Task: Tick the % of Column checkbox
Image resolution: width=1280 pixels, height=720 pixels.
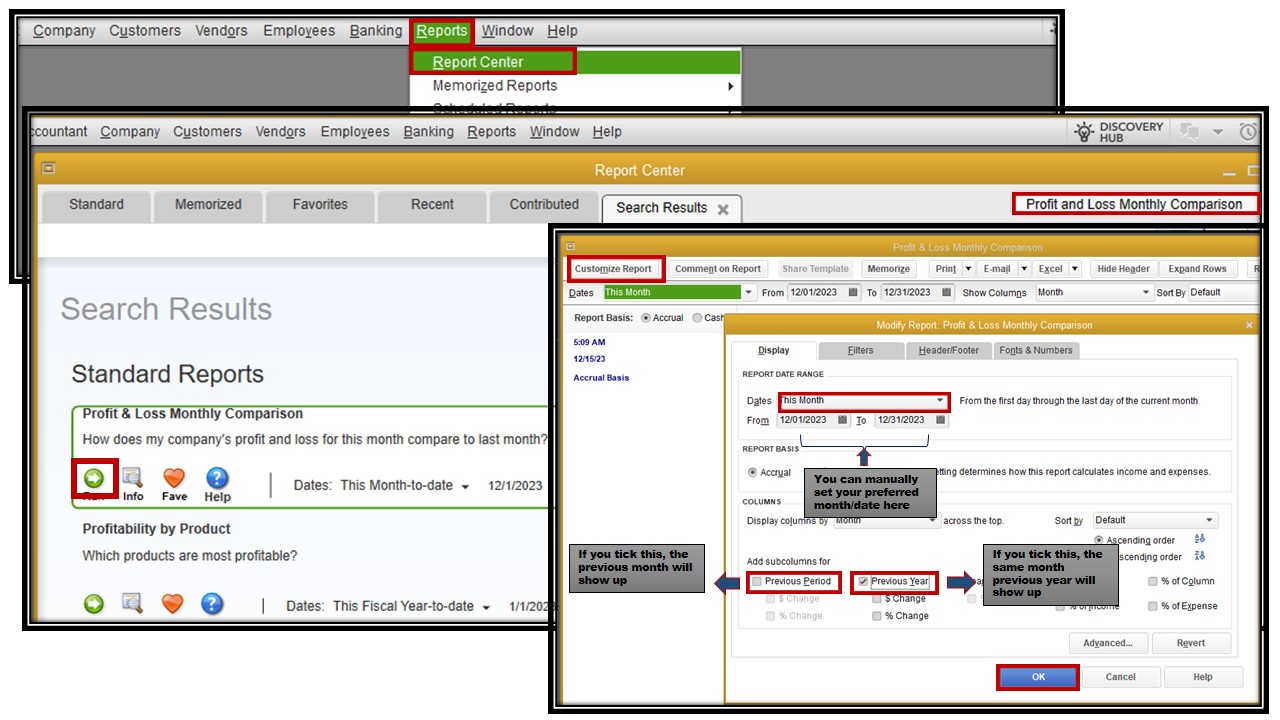Action: coord(1154,581)
